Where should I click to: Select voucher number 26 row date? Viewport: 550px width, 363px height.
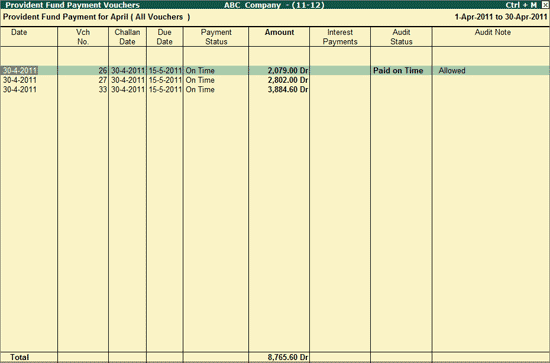pyautogui.click(x=20, y=70)
